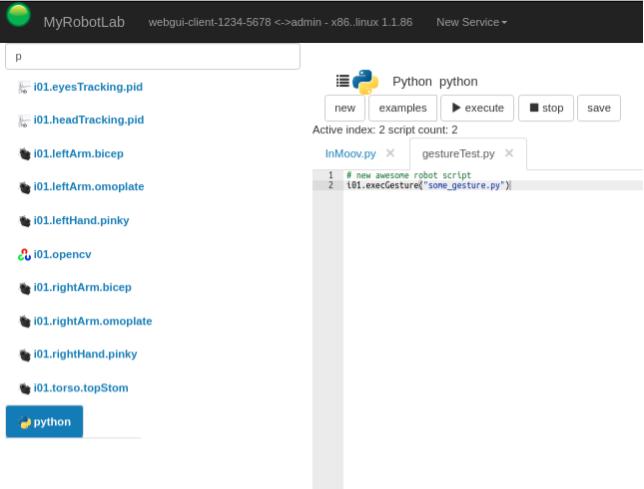Click the OpenCV logo icon
Image resolution: width=644 pixels, height=489 pixels.
coord(24,255)
